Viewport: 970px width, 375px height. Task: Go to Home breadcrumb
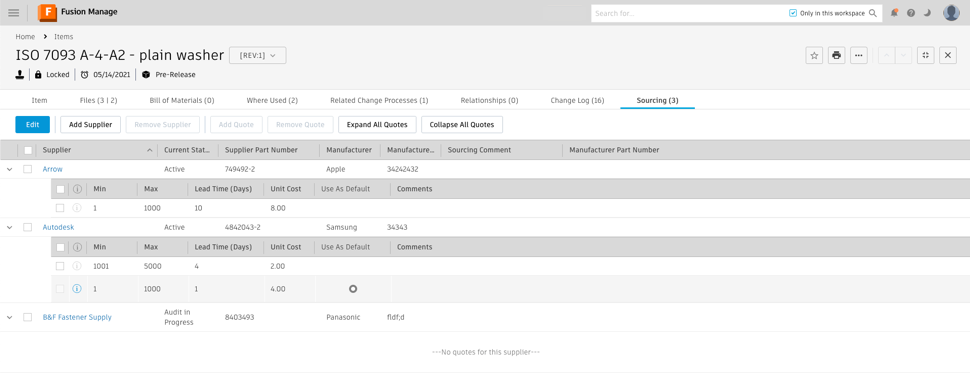(25, 37)
